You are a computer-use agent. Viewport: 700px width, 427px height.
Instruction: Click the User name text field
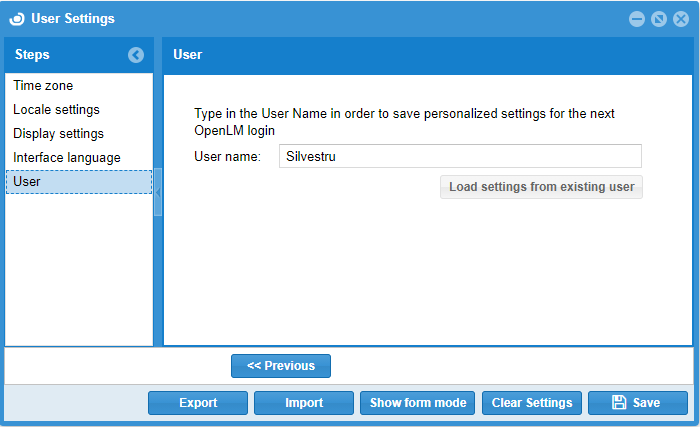pyautogui.click(x=459, y=156)
